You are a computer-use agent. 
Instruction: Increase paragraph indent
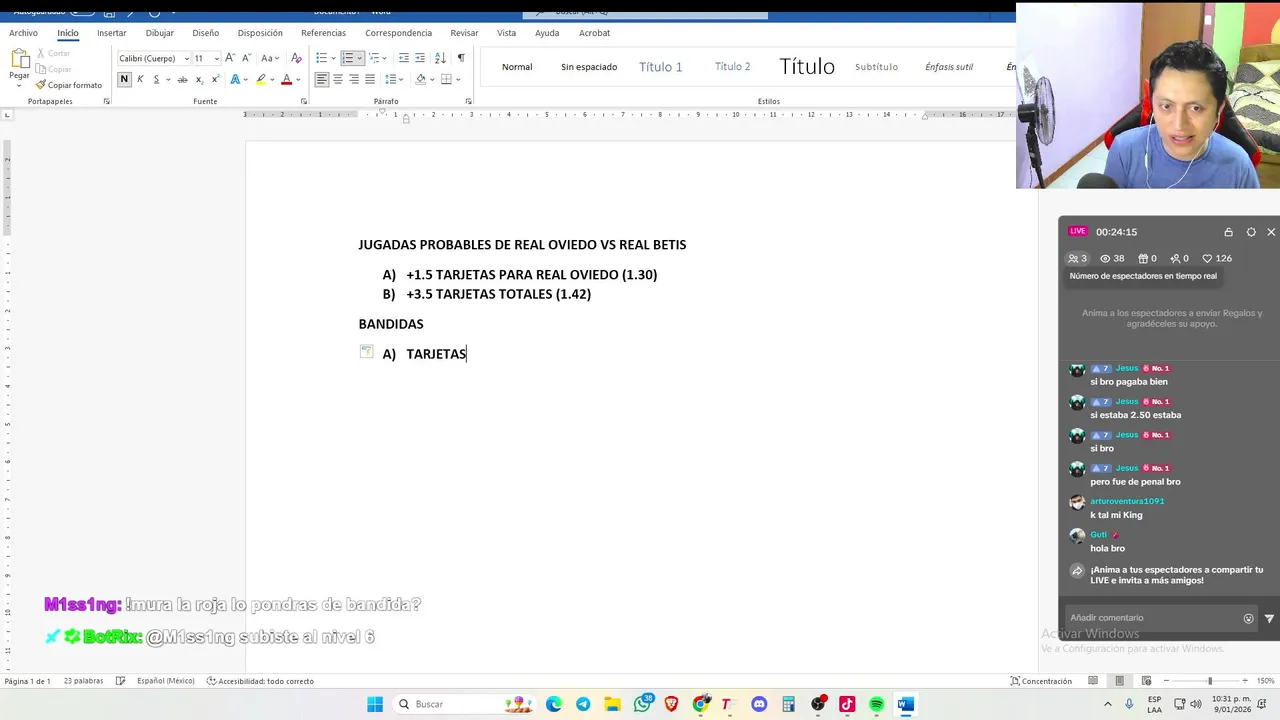pyautogui.click(x=420, y=58)
